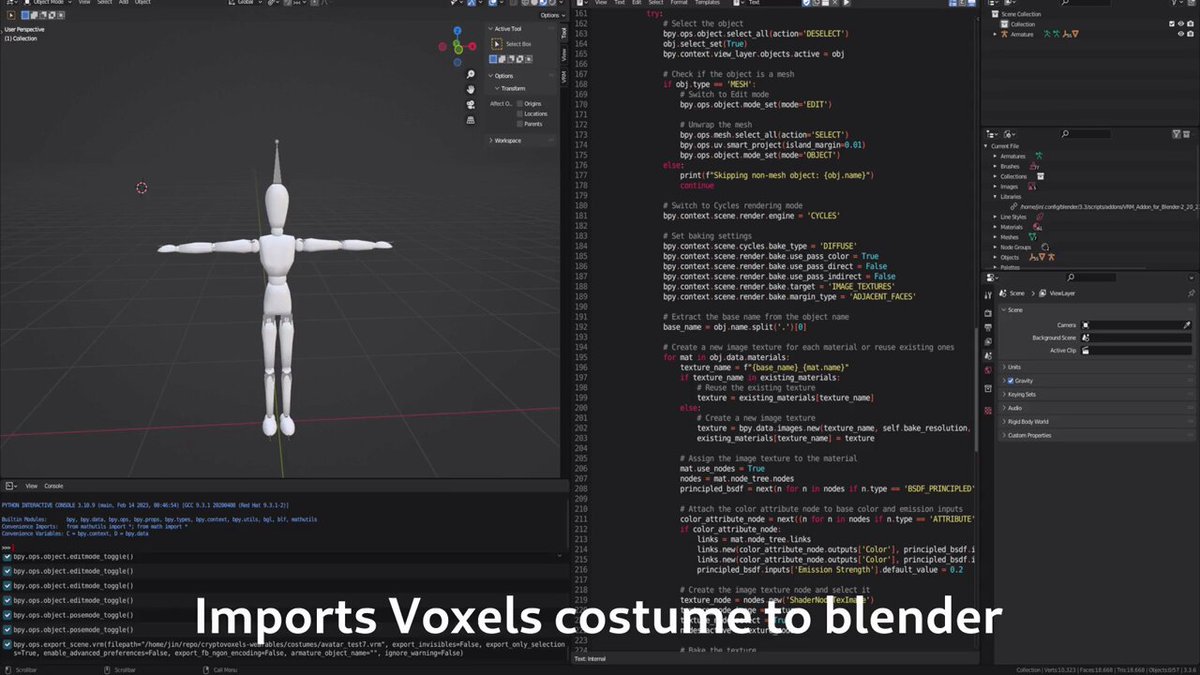The image size is (1200, 675).
Task: Open the console View menu
Action: pyautogui.click(x=31, y=486)
